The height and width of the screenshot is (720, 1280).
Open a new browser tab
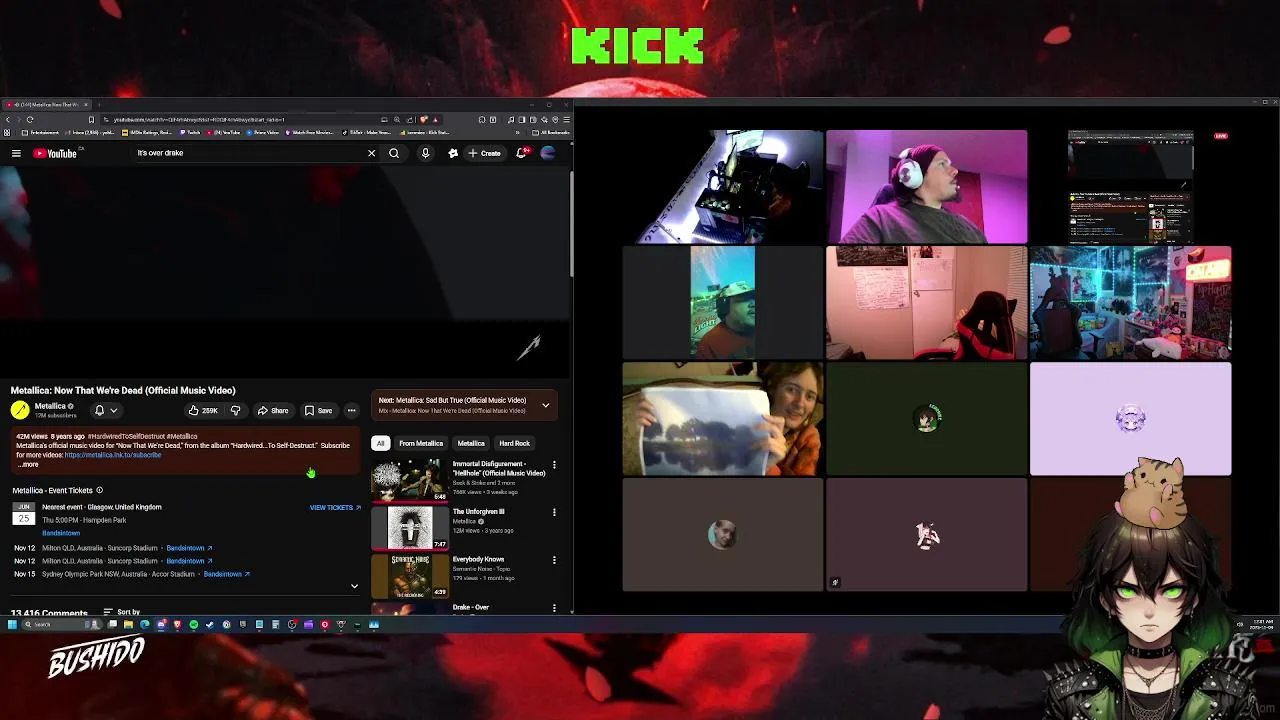coord(99,105)
